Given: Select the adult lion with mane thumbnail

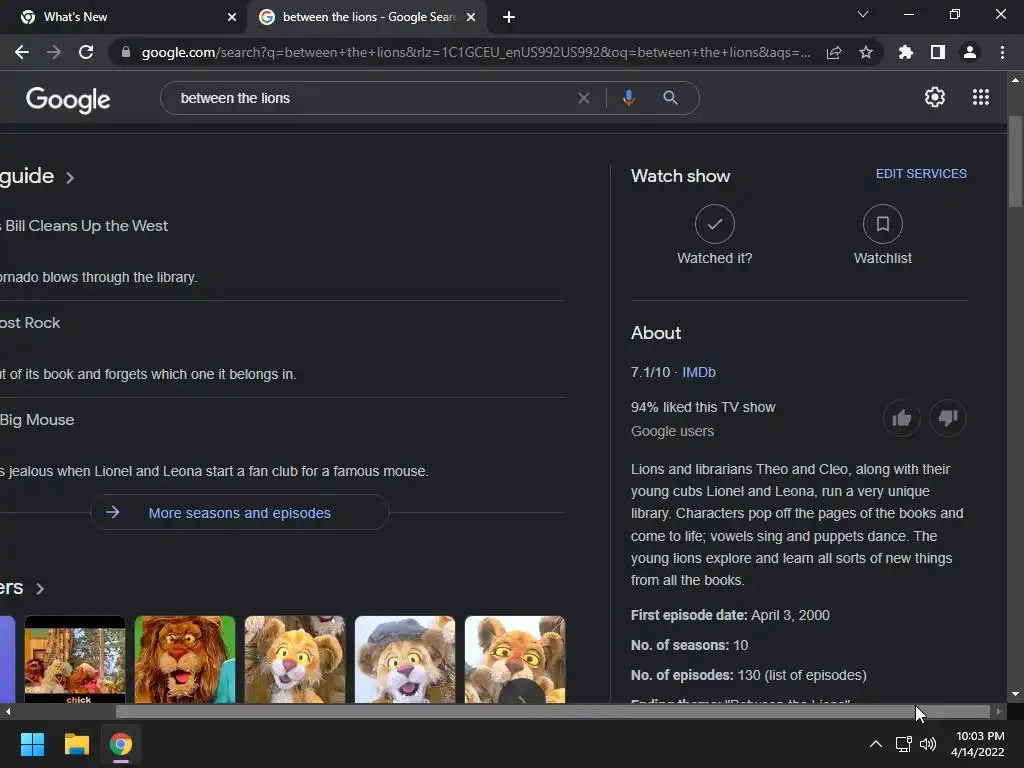Looking at the screenshot, I should click(x=185, y=660).
